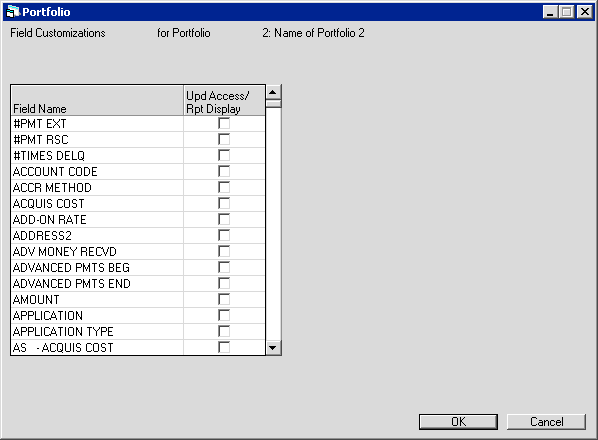Tick the ACQUIS COST checkbox

point(224,204)
